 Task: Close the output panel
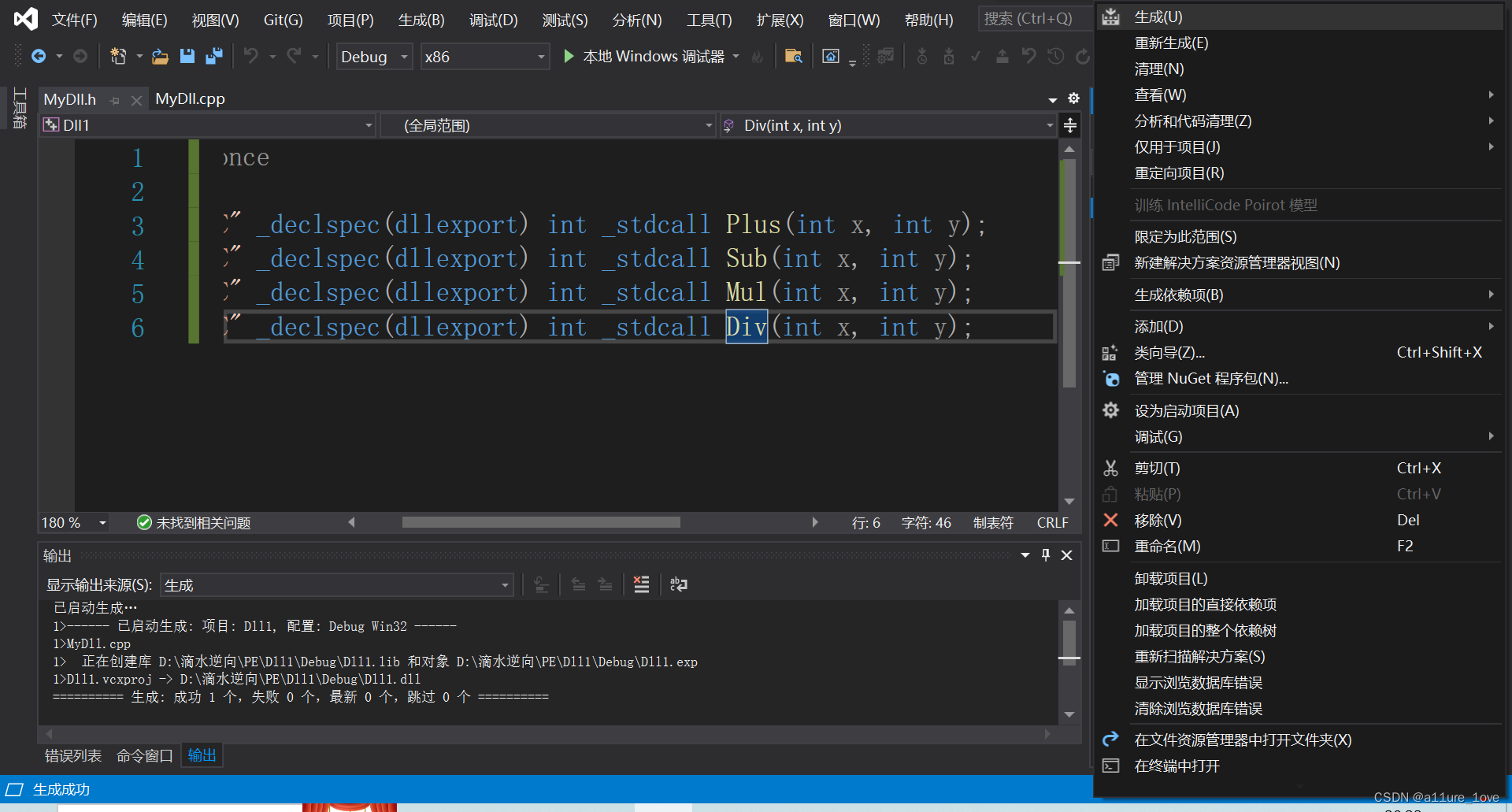[x=1066, y=555]
